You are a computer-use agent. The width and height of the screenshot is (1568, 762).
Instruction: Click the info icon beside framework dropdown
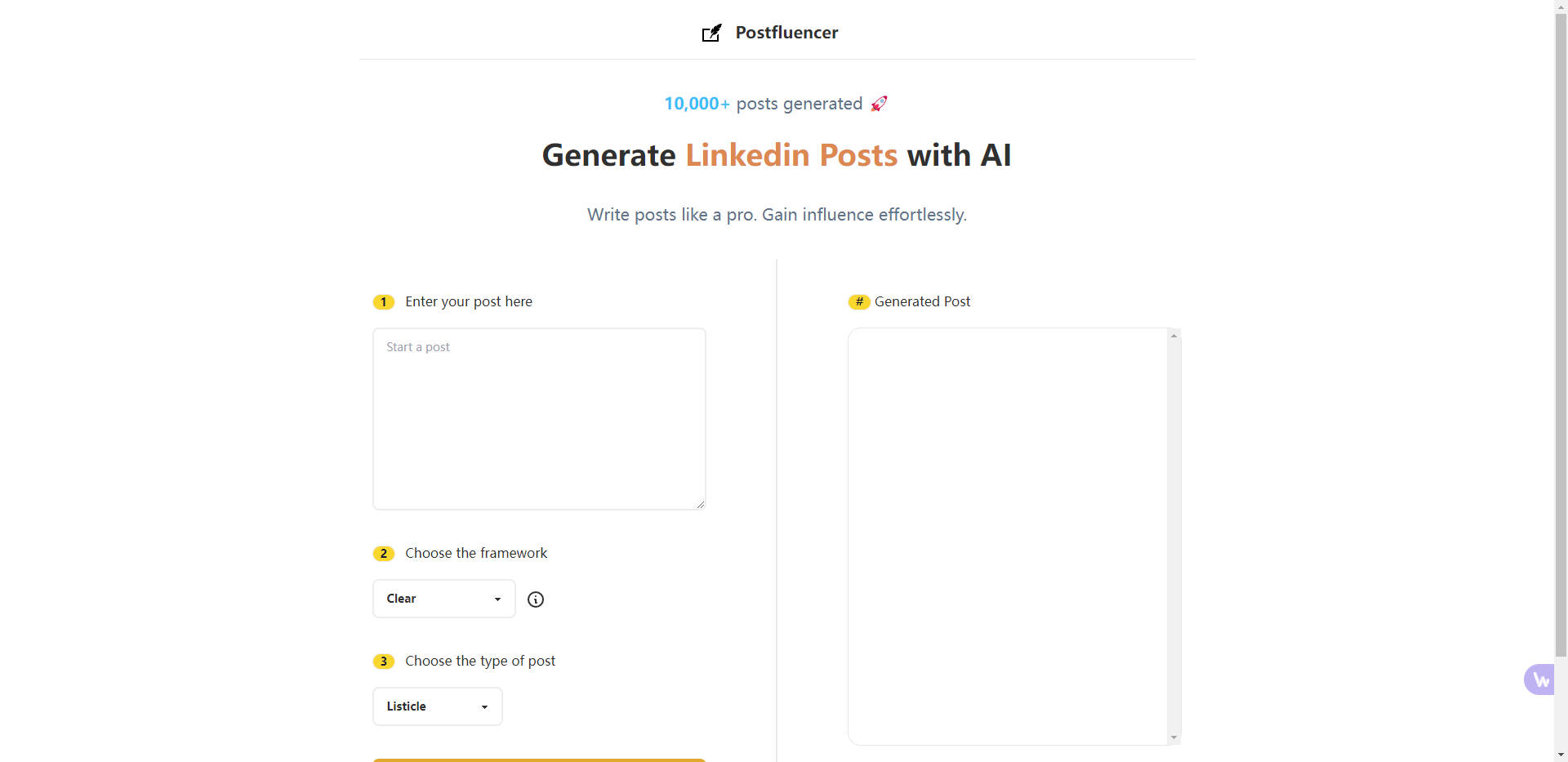pyautogui.click(x=536, y=599)
